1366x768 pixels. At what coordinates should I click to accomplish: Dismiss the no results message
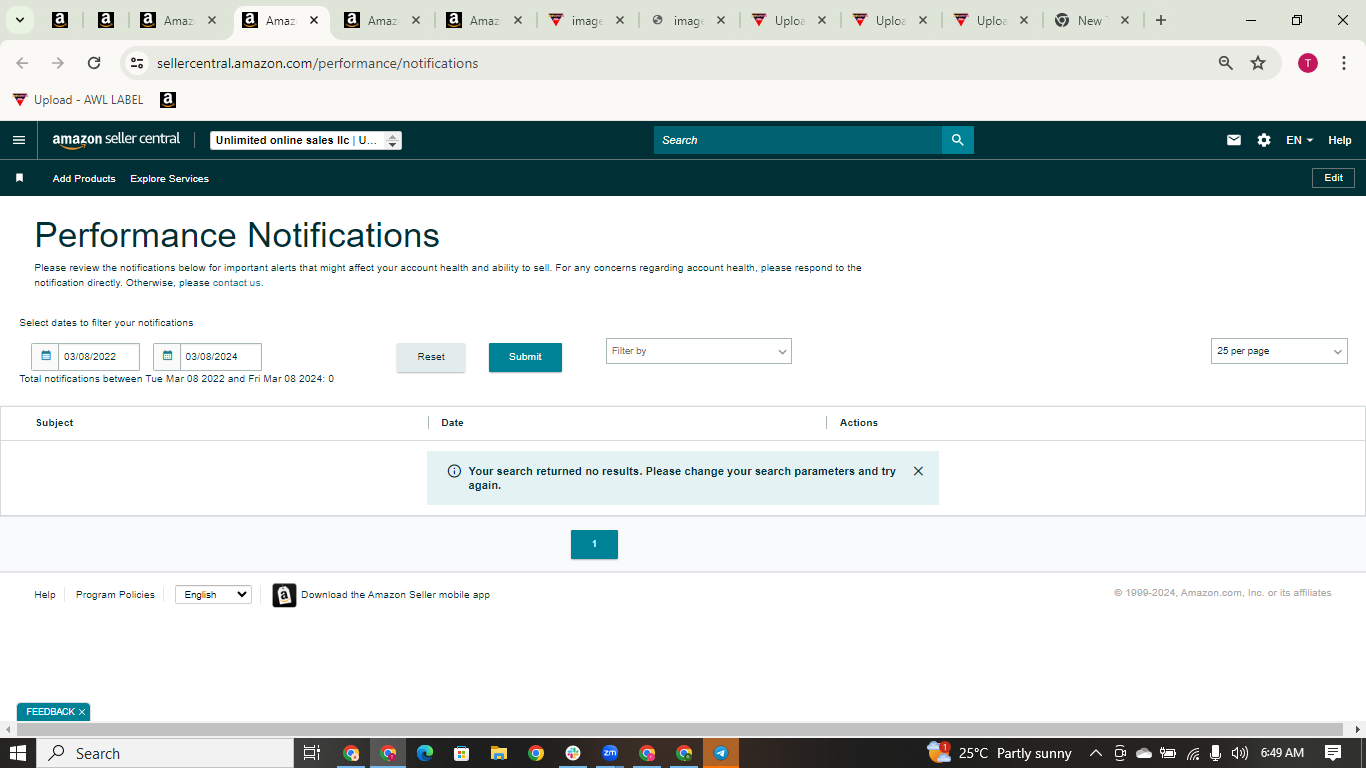(918, 471)
